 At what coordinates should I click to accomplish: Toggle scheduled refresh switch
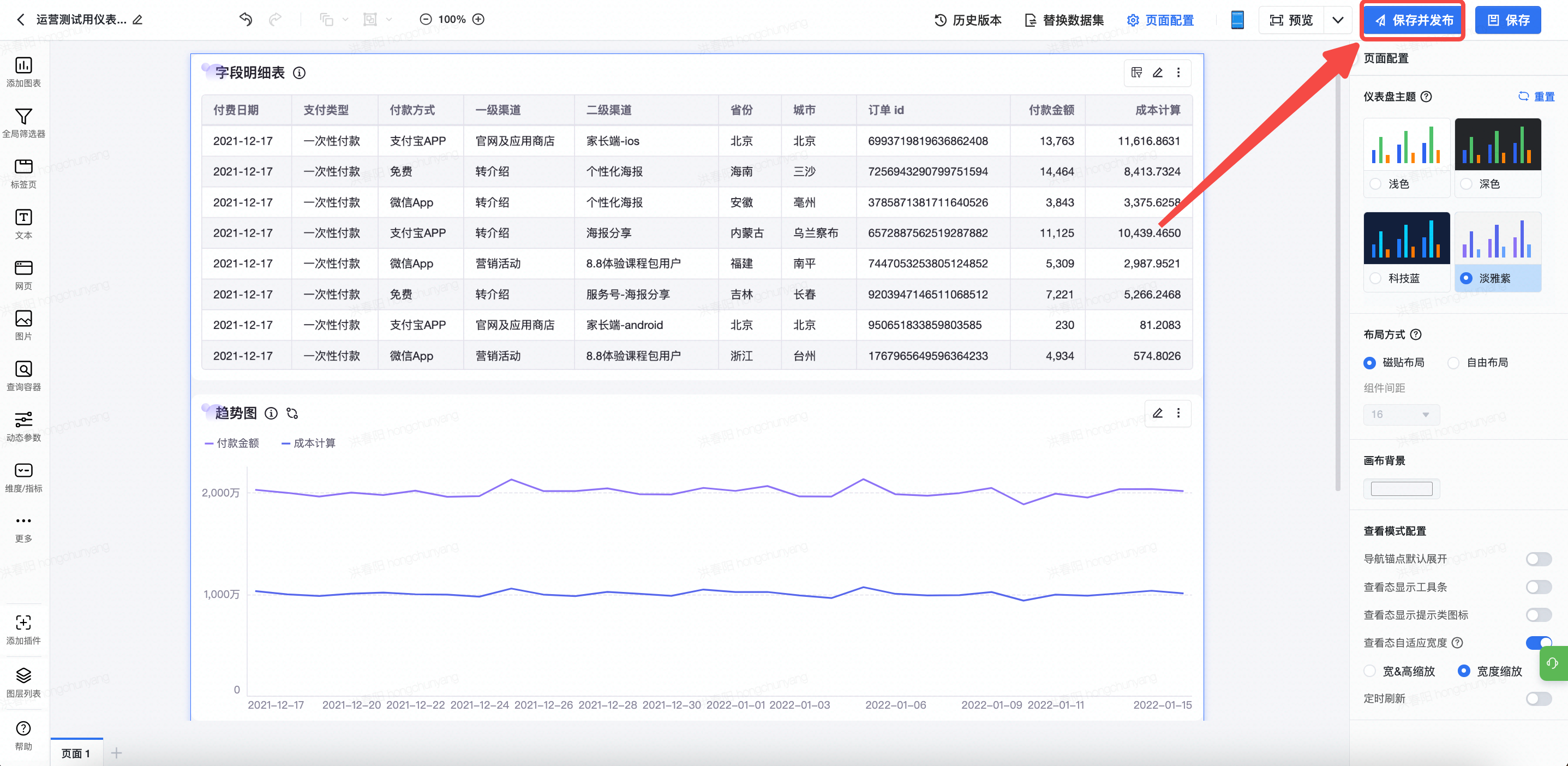click(x=1537, y=698)
